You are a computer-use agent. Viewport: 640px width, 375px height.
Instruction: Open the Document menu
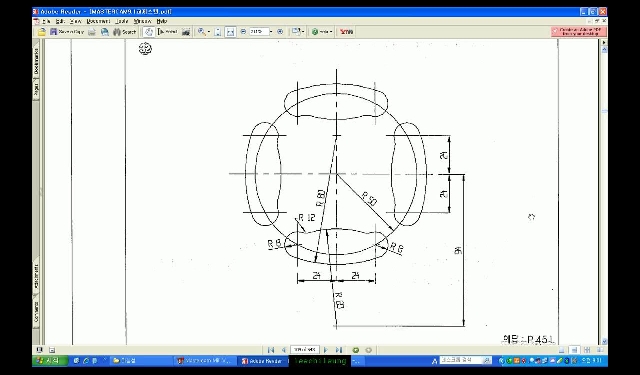coord(98,21)
